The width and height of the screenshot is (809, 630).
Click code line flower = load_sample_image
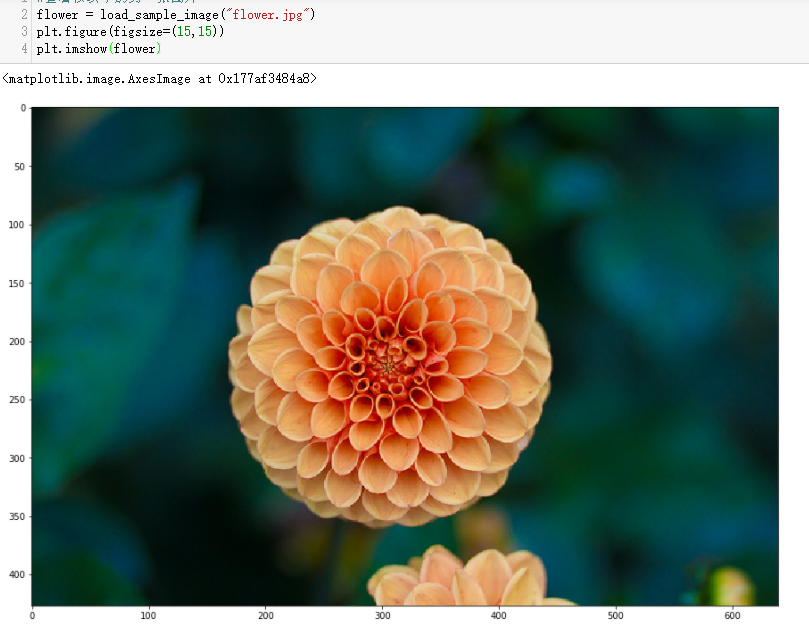point(175,15)
